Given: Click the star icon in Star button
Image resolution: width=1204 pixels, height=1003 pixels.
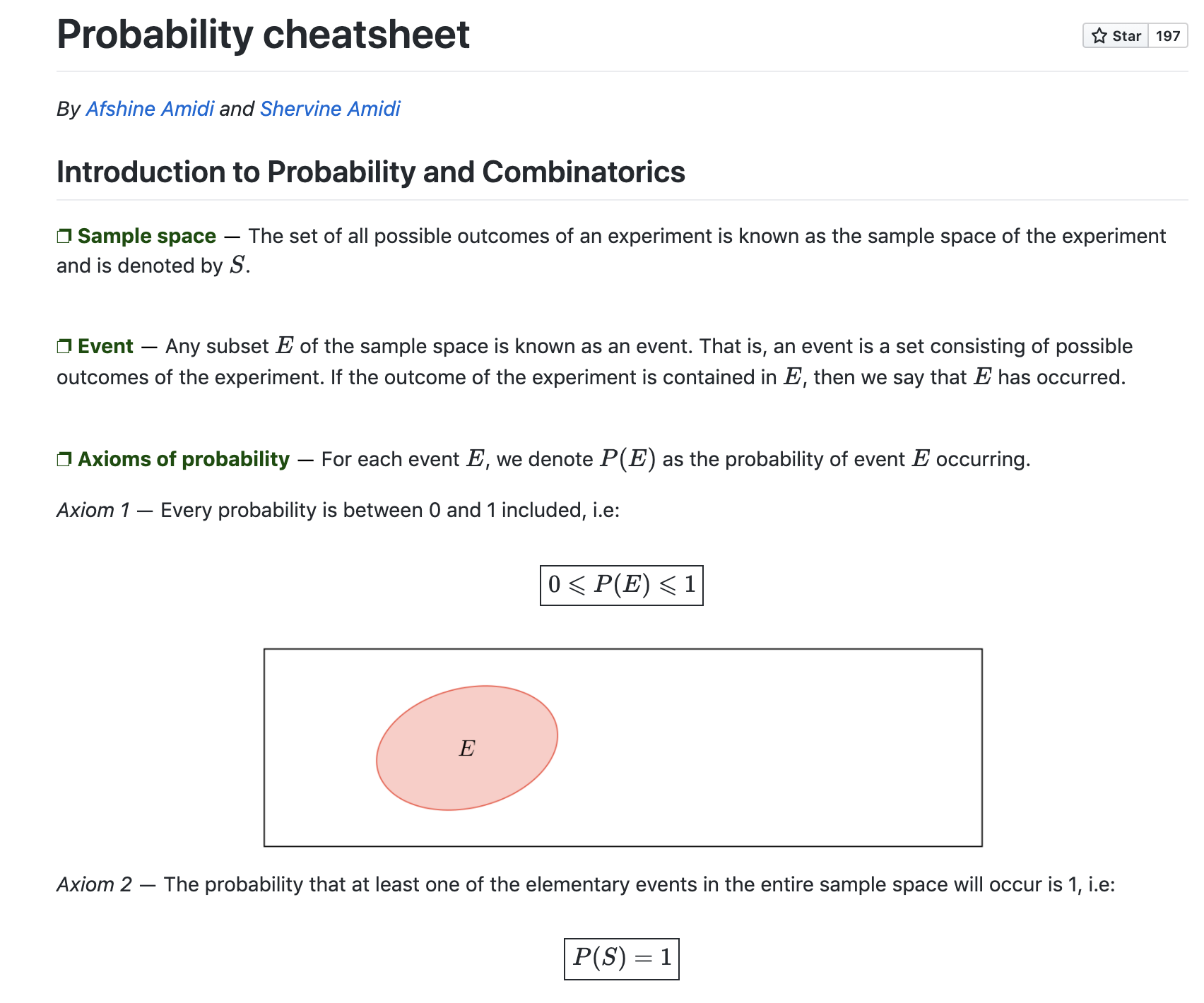Looking at the screenshot, I should coord(1099,36).
